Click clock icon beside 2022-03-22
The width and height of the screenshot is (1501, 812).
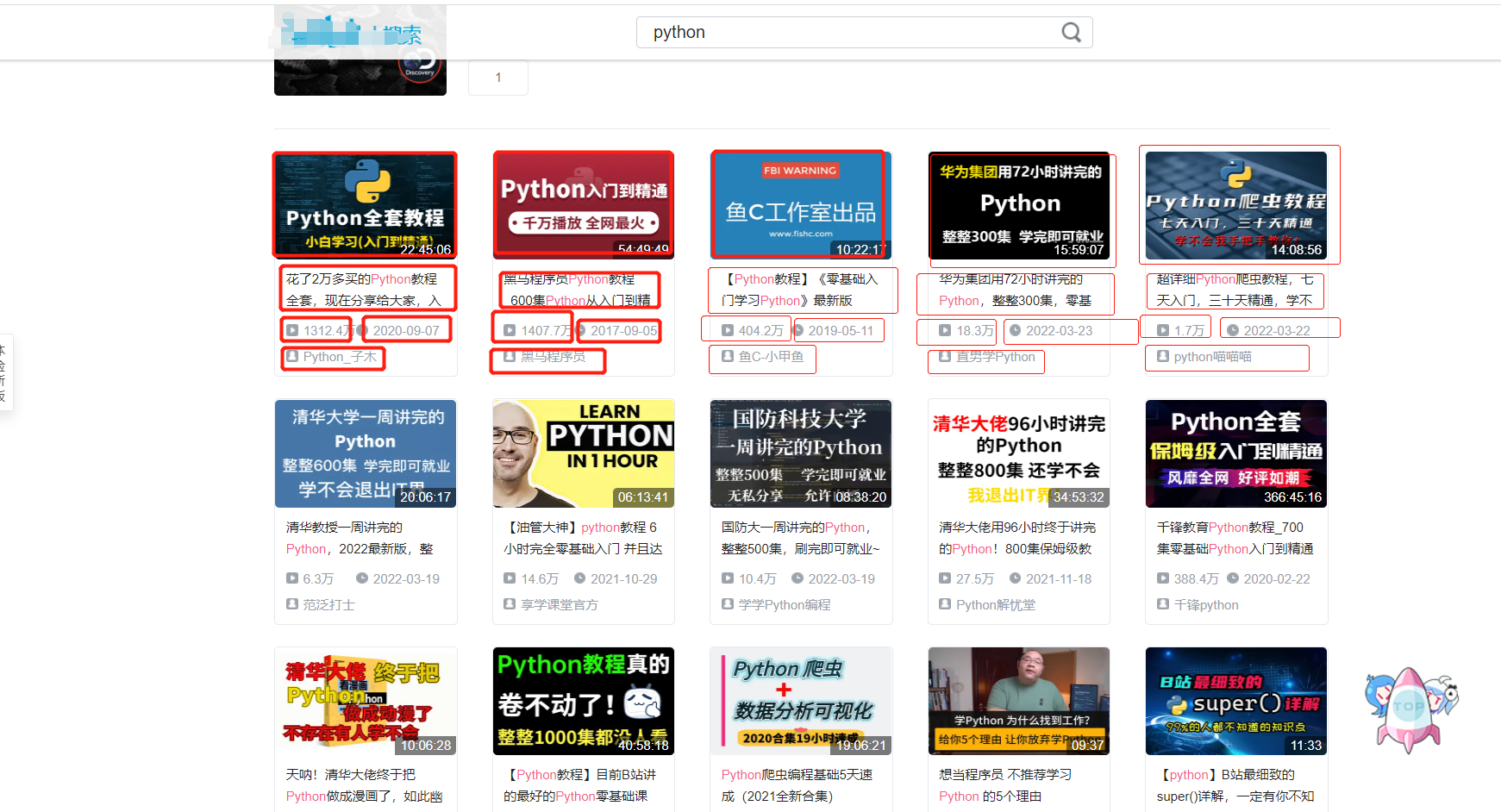pyautogui.click(x=1233, y=331)
